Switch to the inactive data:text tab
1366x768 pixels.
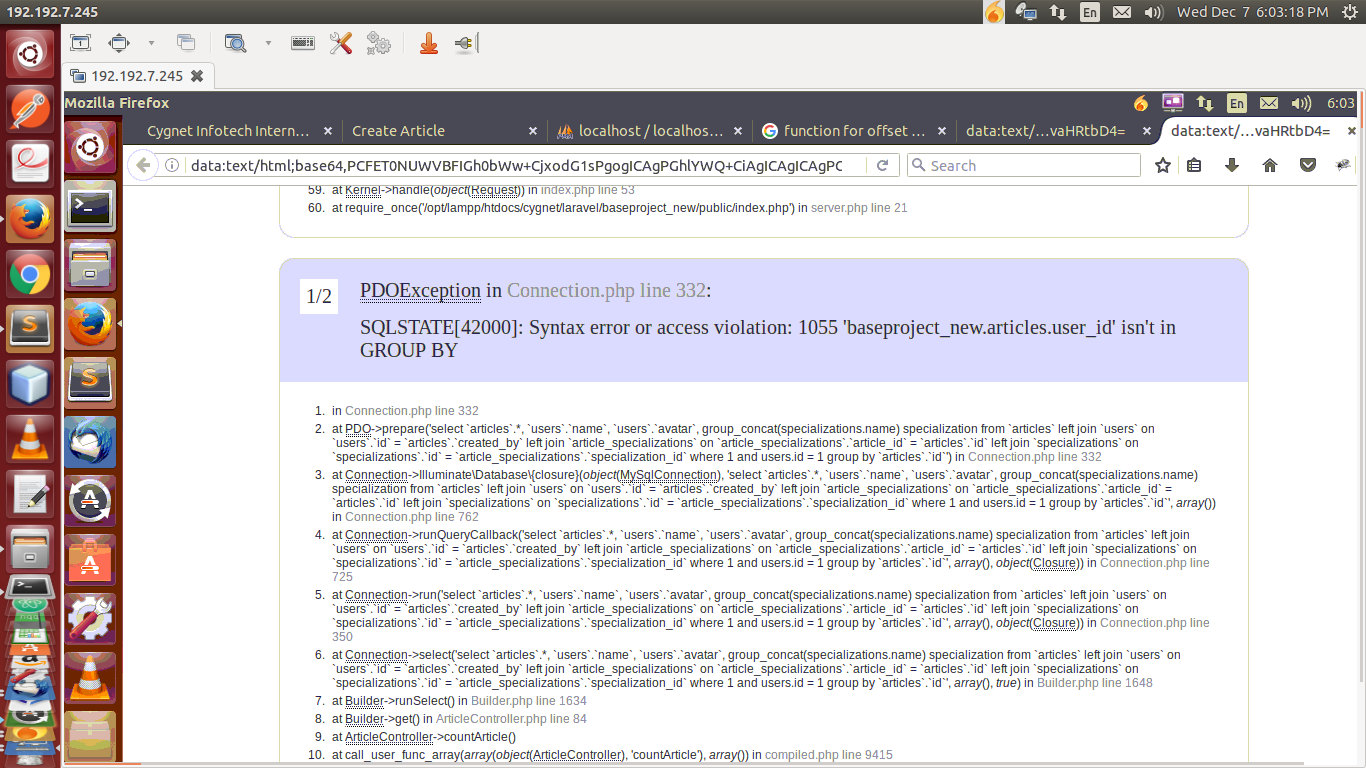click(x=1045, y=131)
